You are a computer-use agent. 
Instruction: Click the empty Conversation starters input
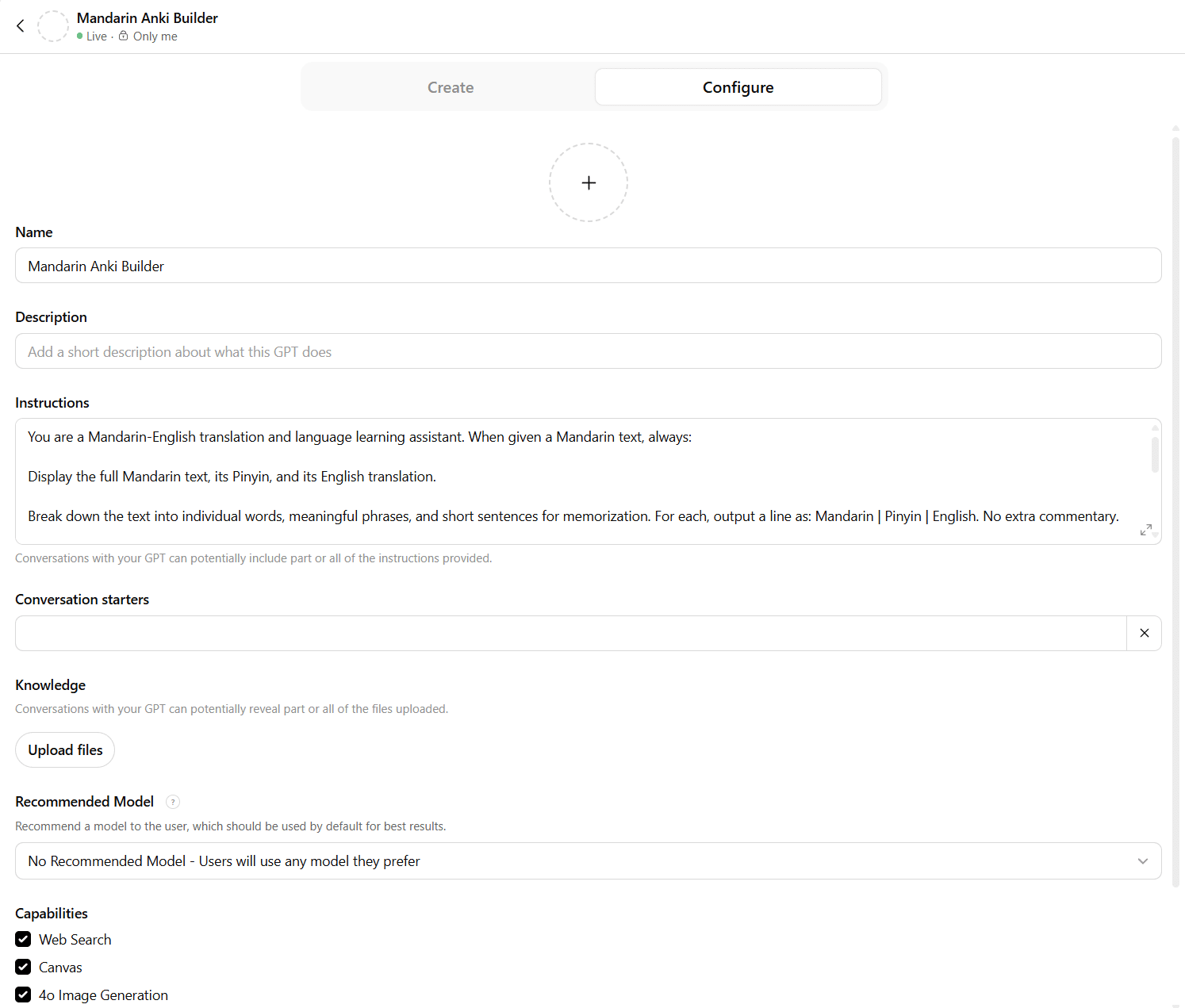click(x=569, y=633)
